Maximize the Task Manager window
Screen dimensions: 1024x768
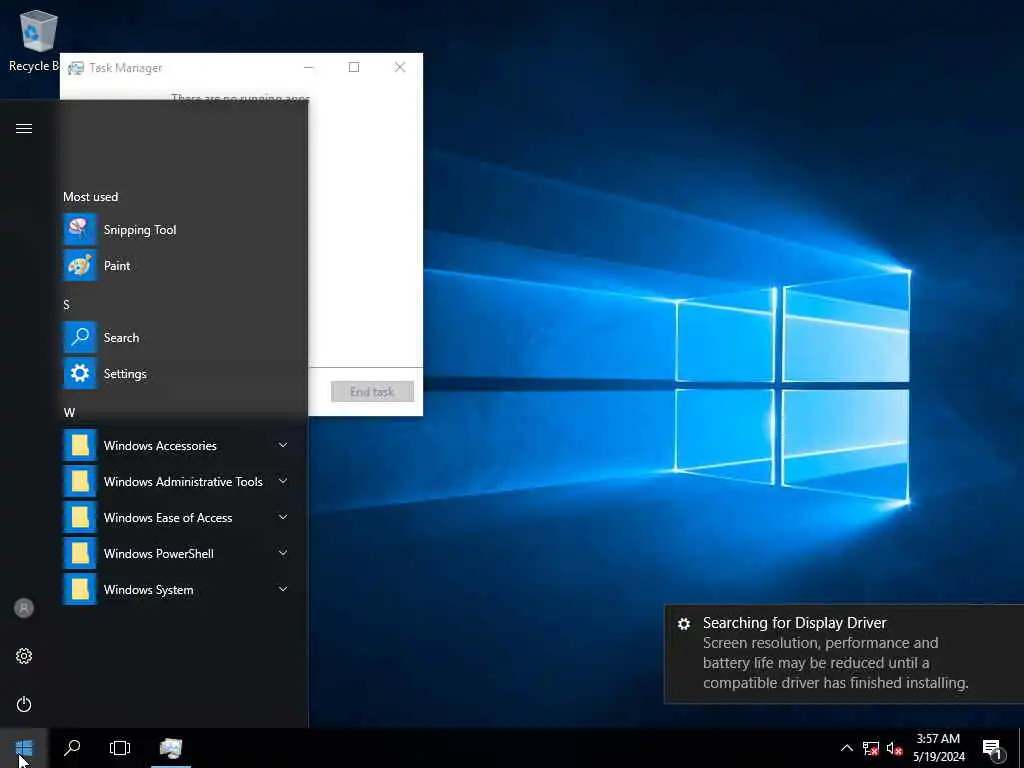click(x=354, y=67)
